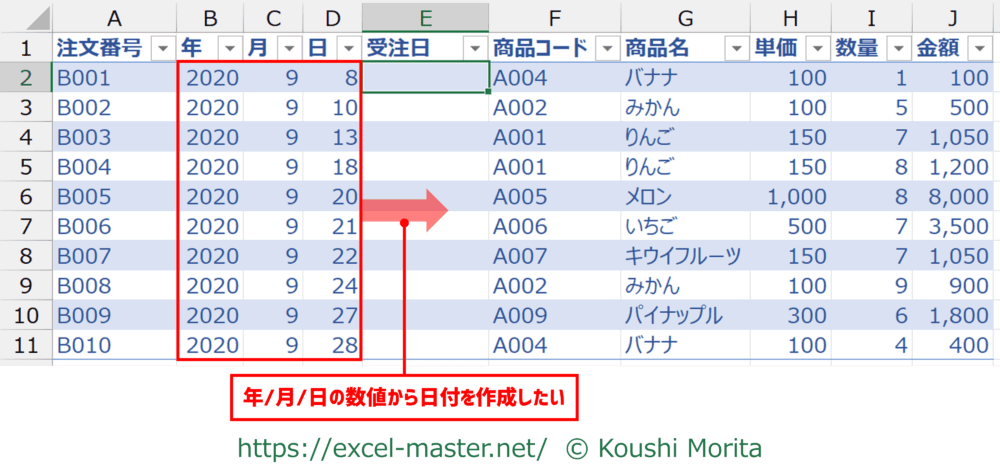Open the 日 column filter dropdown

pyautogui.click(x=347, y=49)
